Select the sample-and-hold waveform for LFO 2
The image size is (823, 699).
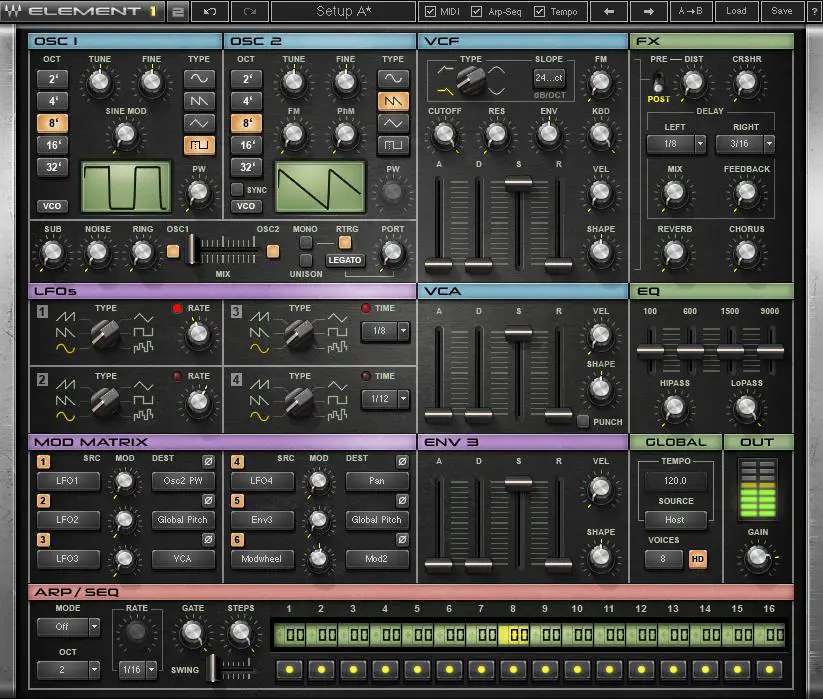[141, 414]
